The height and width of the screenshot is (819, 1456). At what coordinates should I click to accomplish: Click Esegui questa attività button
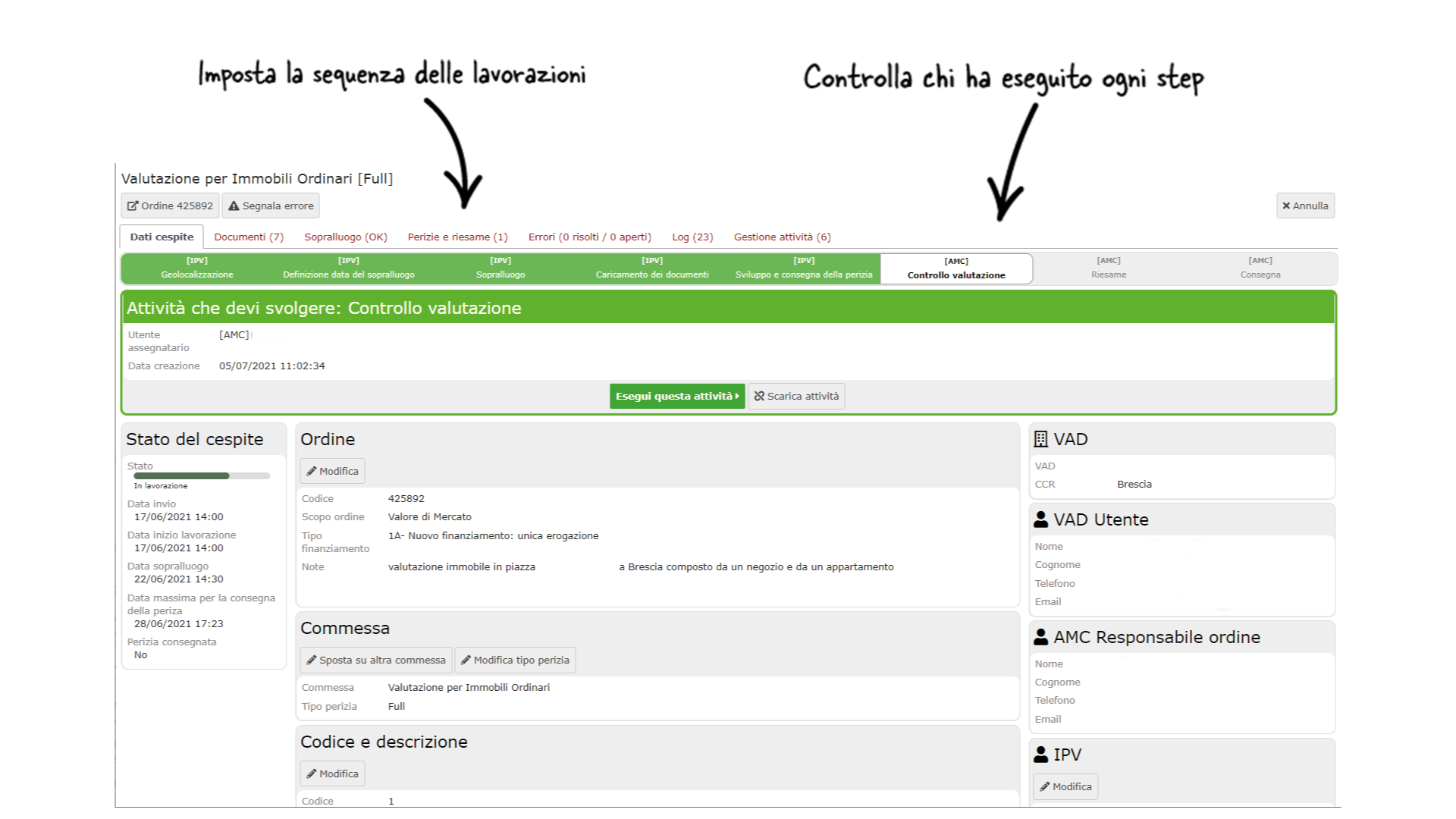pyautogui.click(x=677, y=396)
